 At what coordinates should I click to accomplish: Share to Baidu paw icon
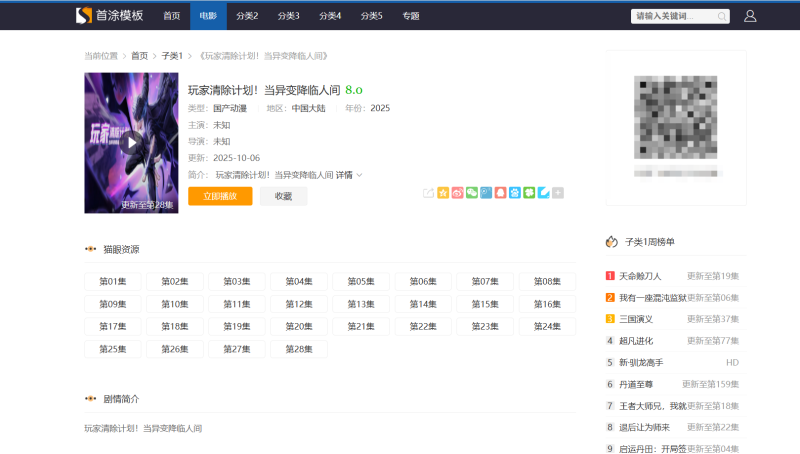[514, 193]
